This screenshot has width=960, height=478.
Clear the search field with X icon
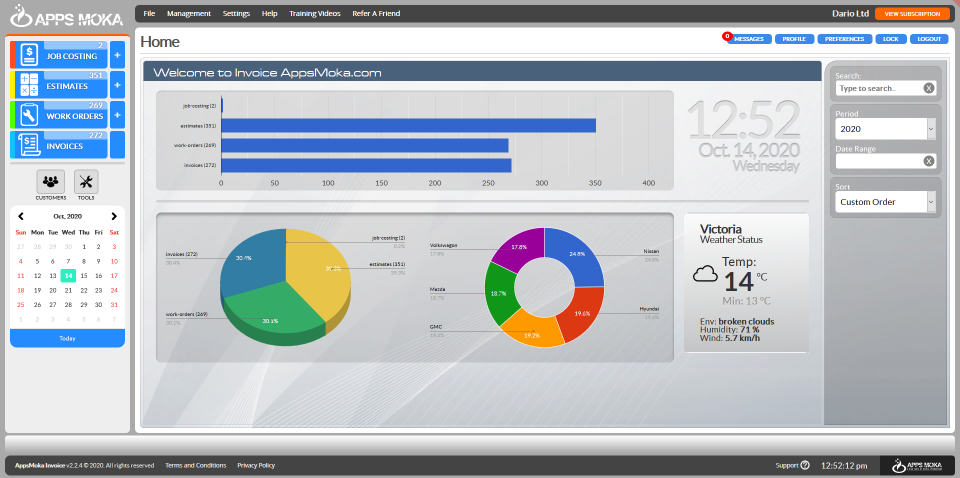coord(929,88)
